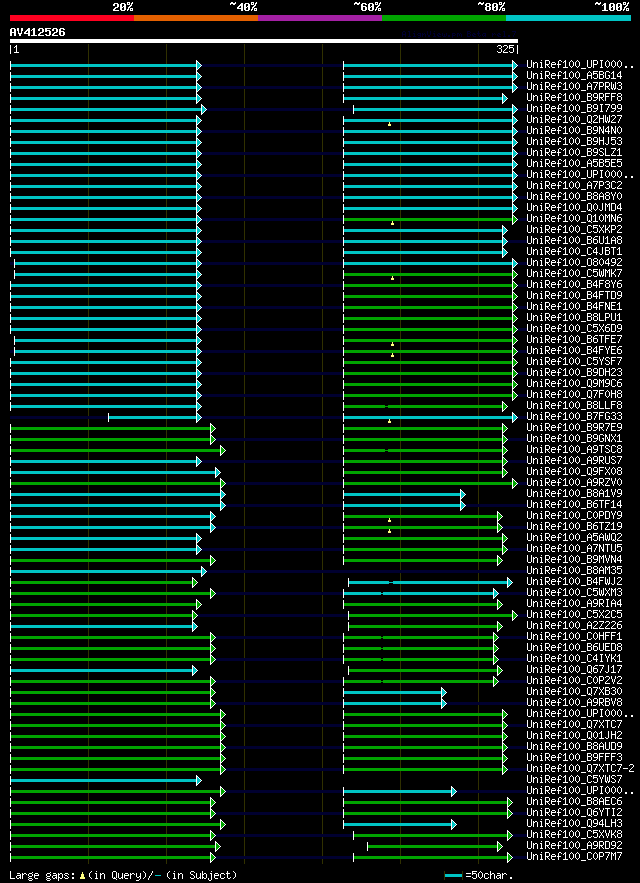640x883 pixels.
Task: Click the red 20% identity legend segment
Action: click(72, 18)
